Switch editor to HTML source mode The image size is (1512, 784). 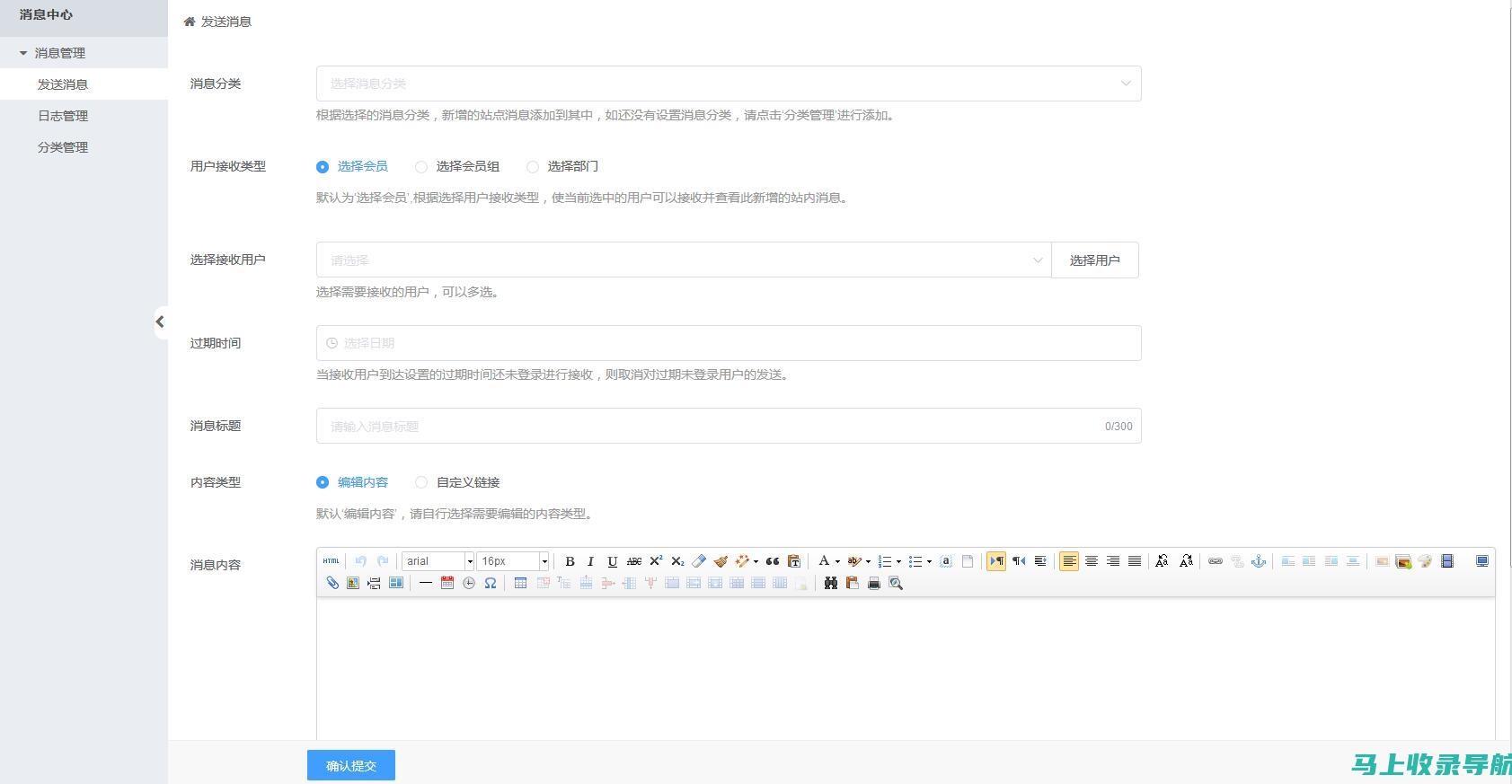(331, 561)
